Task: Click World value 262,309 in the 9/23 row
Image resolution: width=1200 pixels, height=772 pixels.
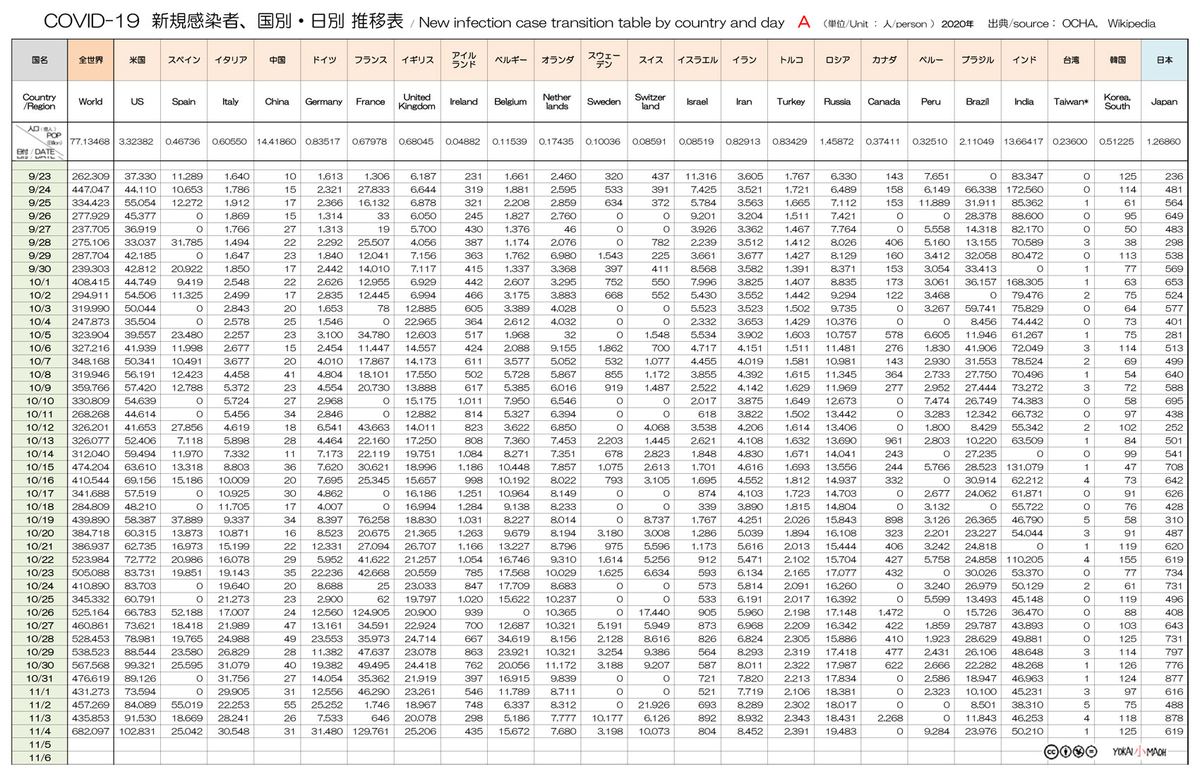Action: [x=91, y=174]
